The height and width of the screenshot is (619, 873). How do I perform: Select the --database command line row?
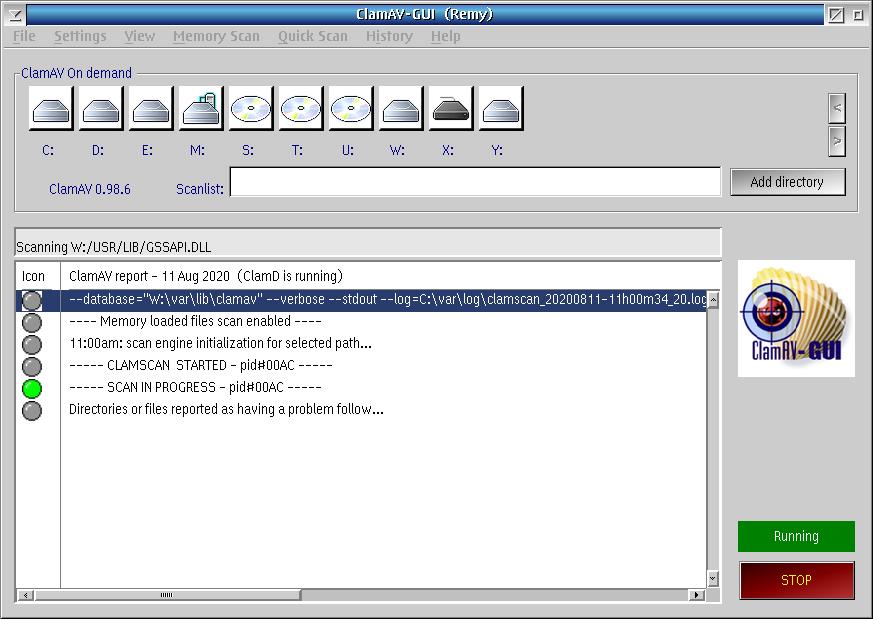[361, 300]
